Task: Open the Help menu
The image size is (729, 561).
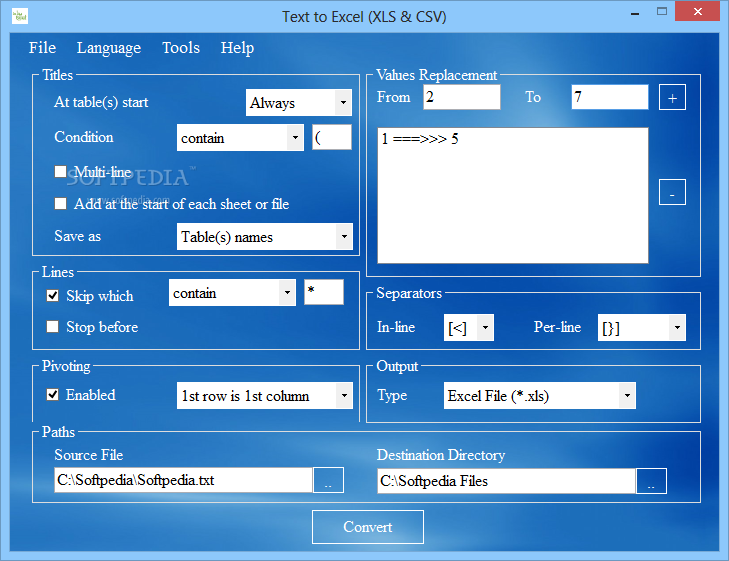Action: point(237,48)
